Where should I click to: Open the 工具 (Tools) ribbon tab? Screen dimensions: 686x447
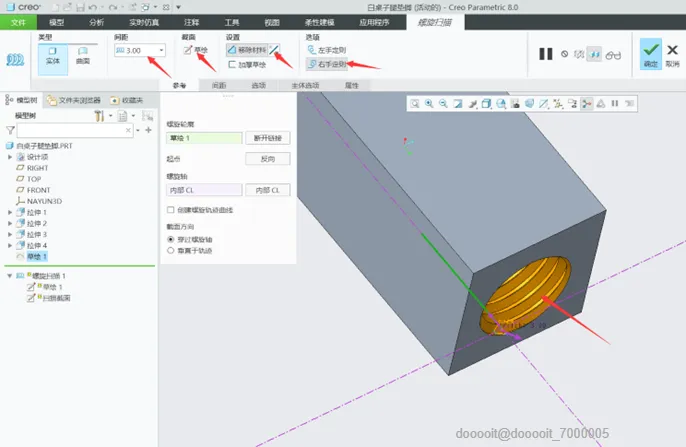point(232,22)
